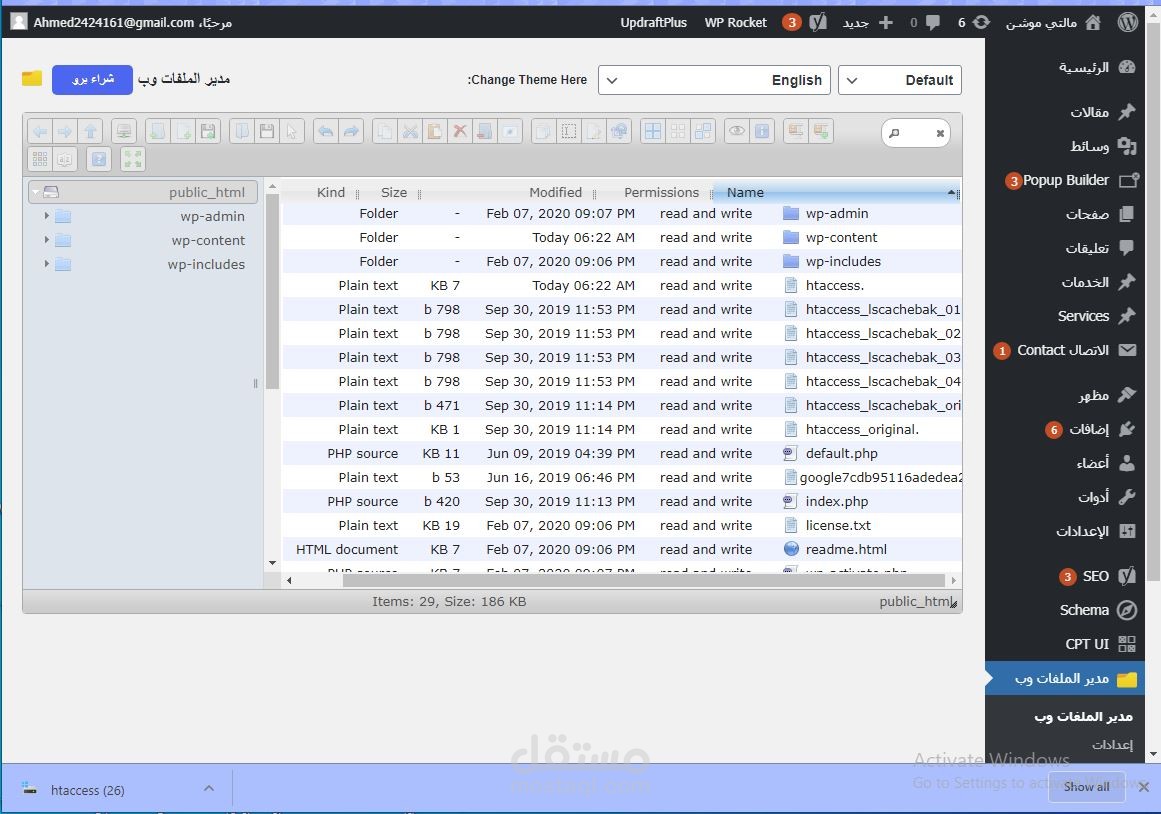Image resolution: width=1161 pixels, height=814 pixels.
Task: Click the Paste clipboard icon
Action: [x=435, y=132]
